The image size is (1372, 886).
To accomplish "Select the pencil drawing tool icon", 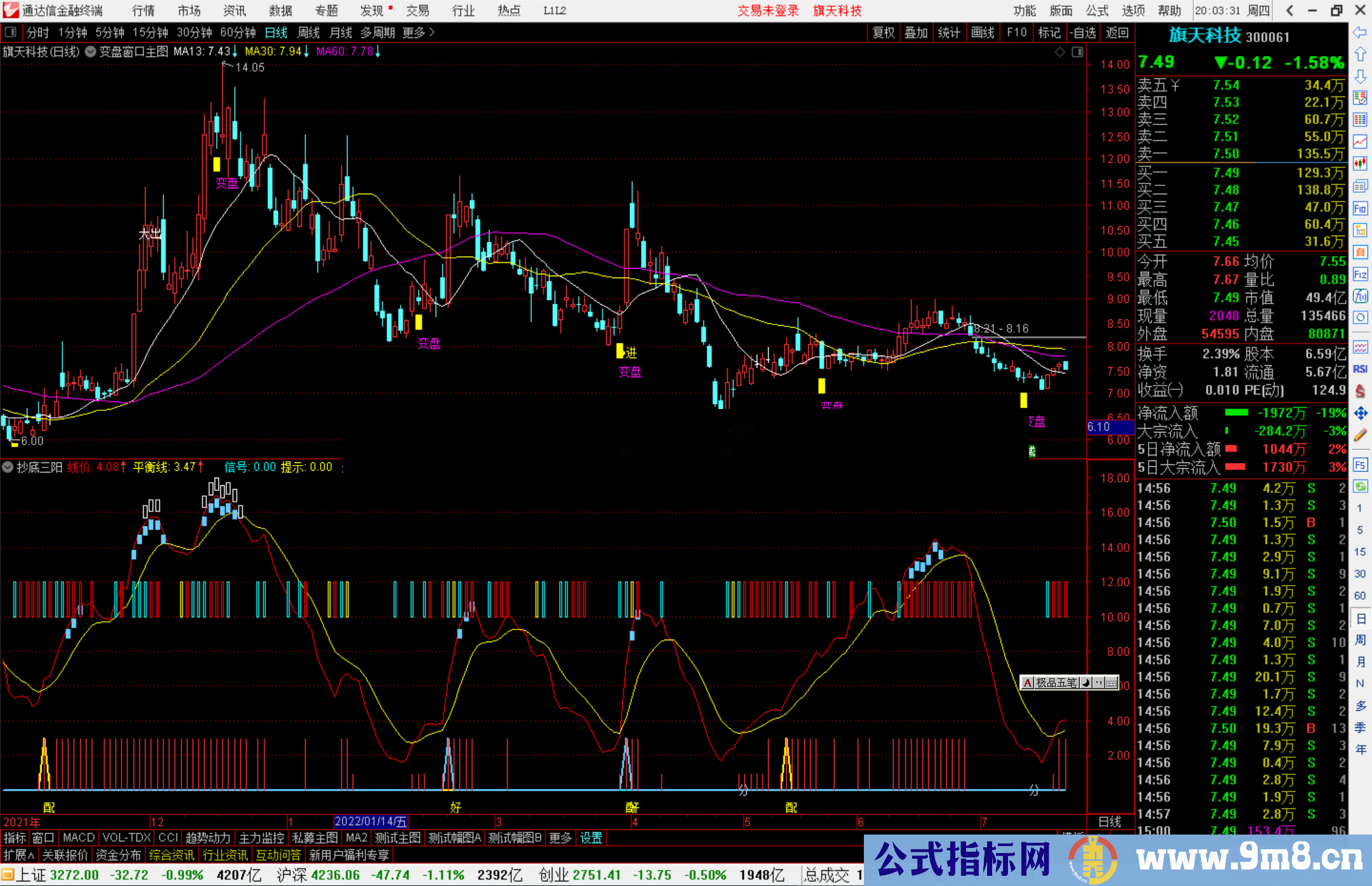I will 1360,436.
